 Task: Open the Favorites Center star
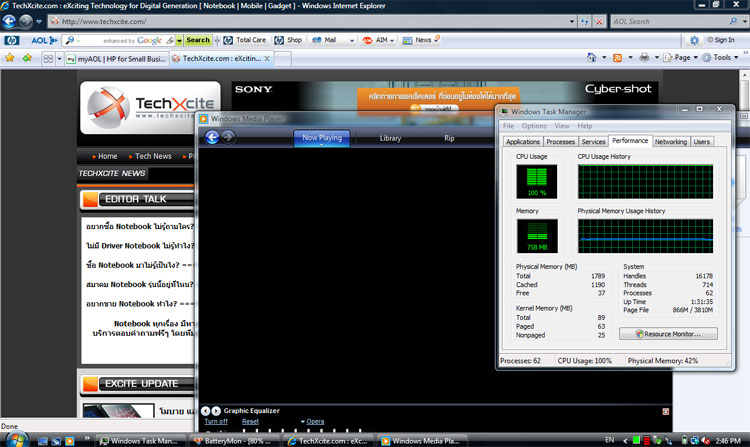(x=10, y=58)
